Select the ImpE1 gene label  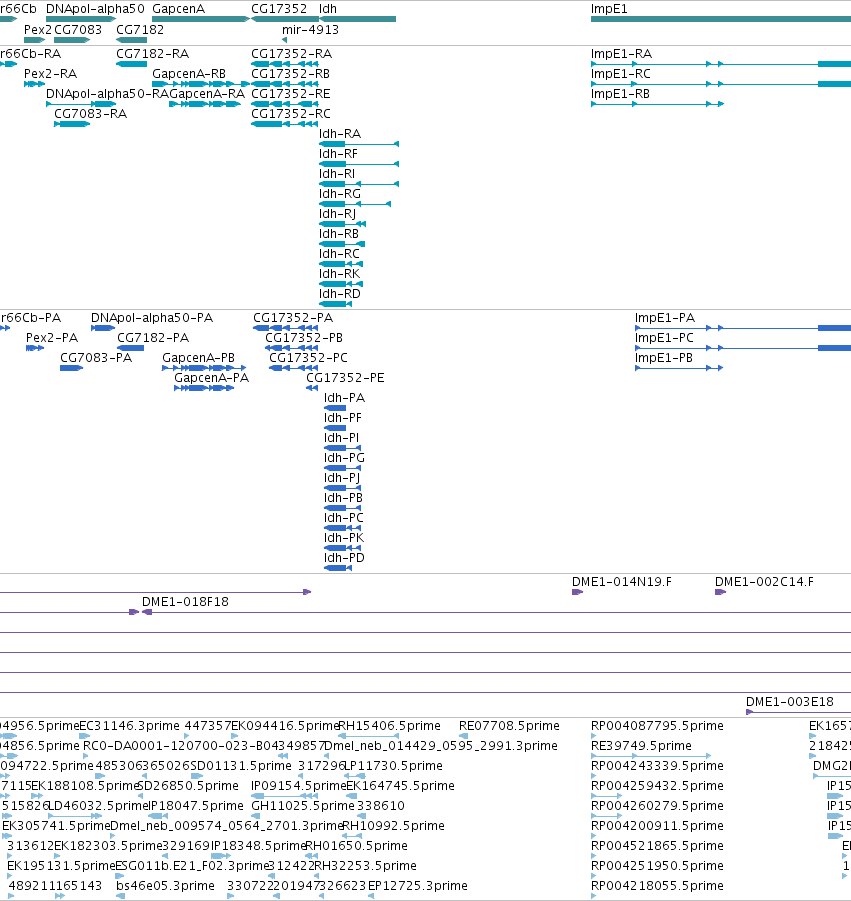click(x=609, y=9)
